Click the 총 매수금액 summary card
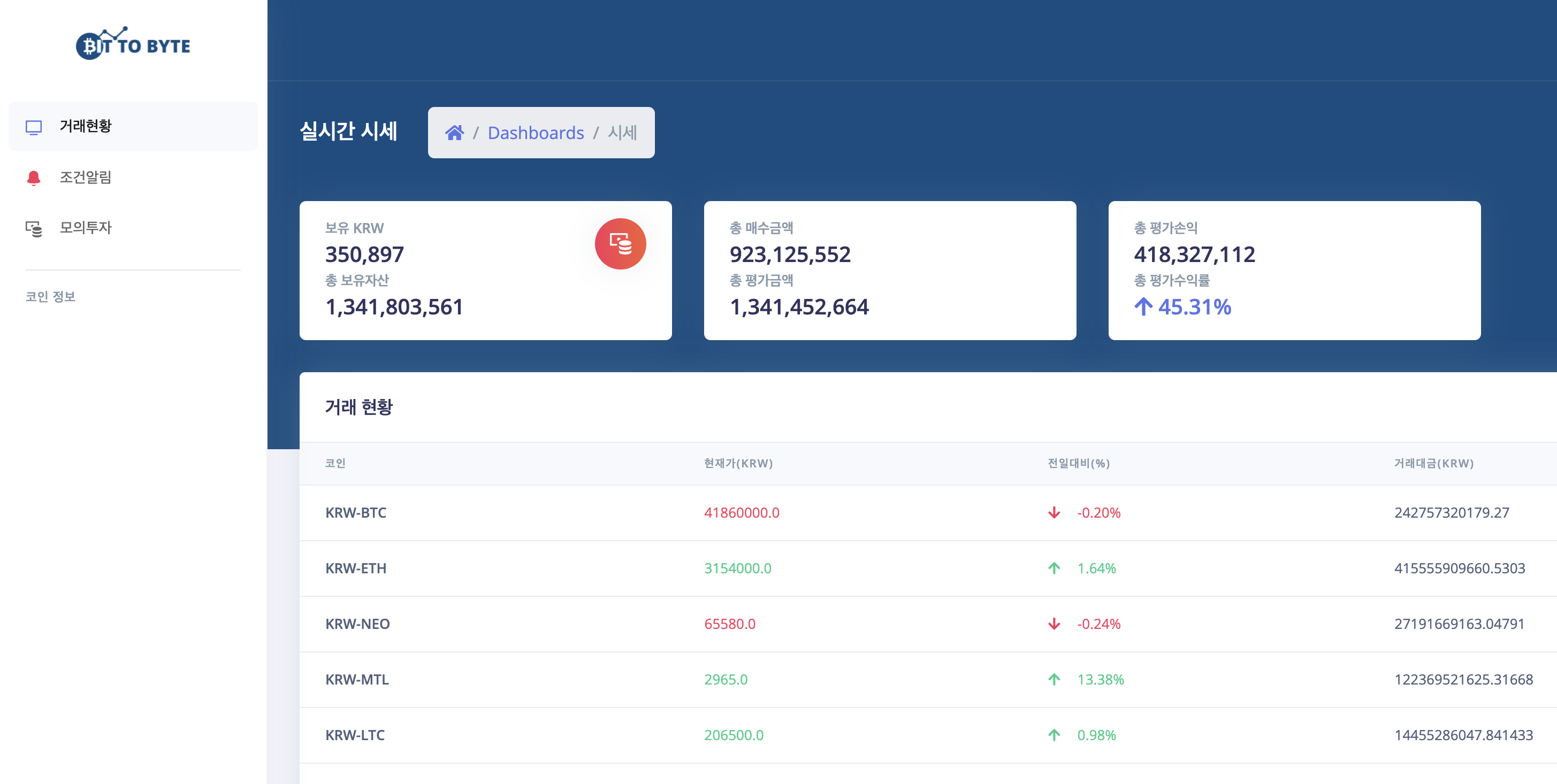 click(x=890, y=271)
